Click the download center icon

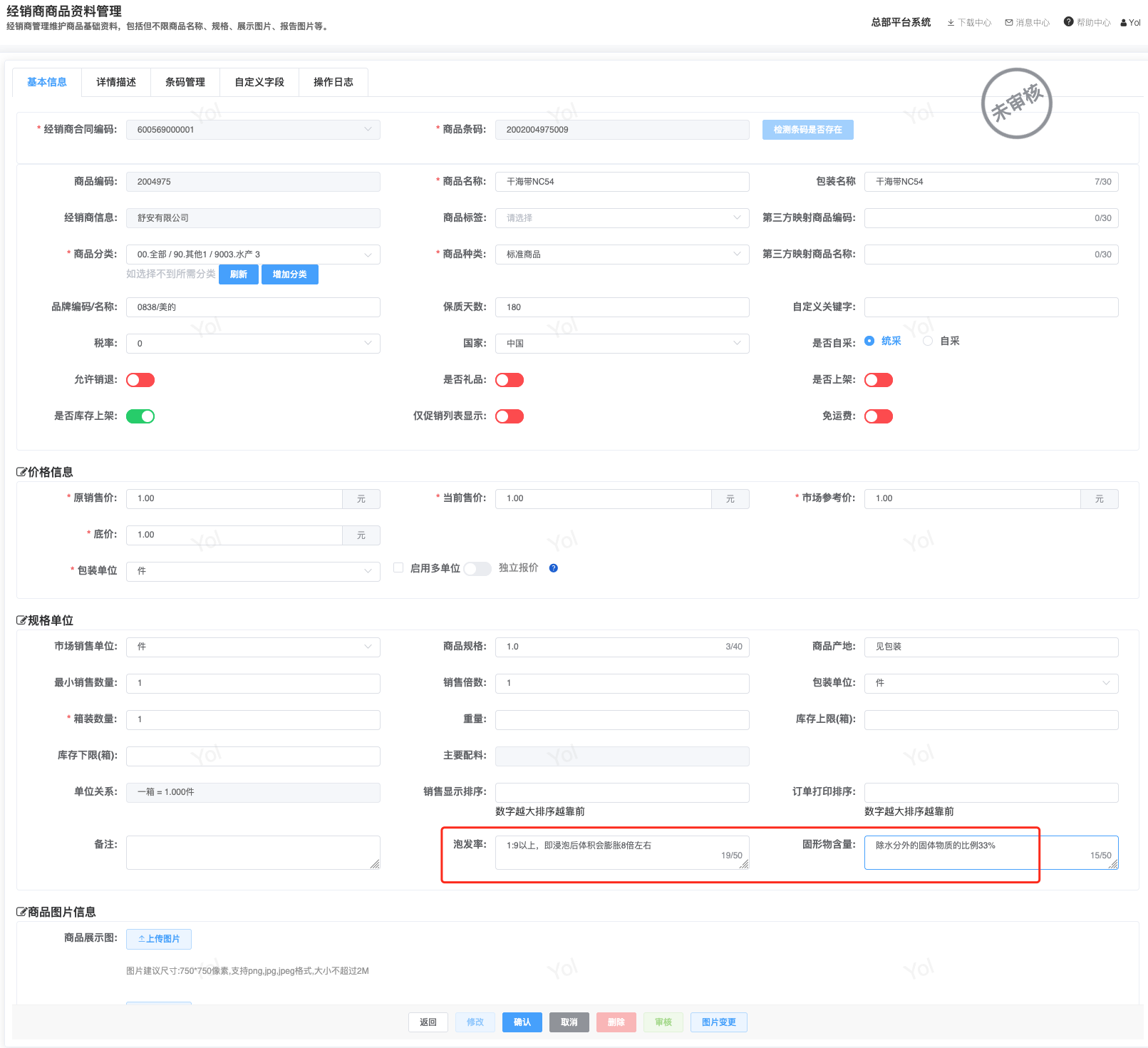(951, 23)
